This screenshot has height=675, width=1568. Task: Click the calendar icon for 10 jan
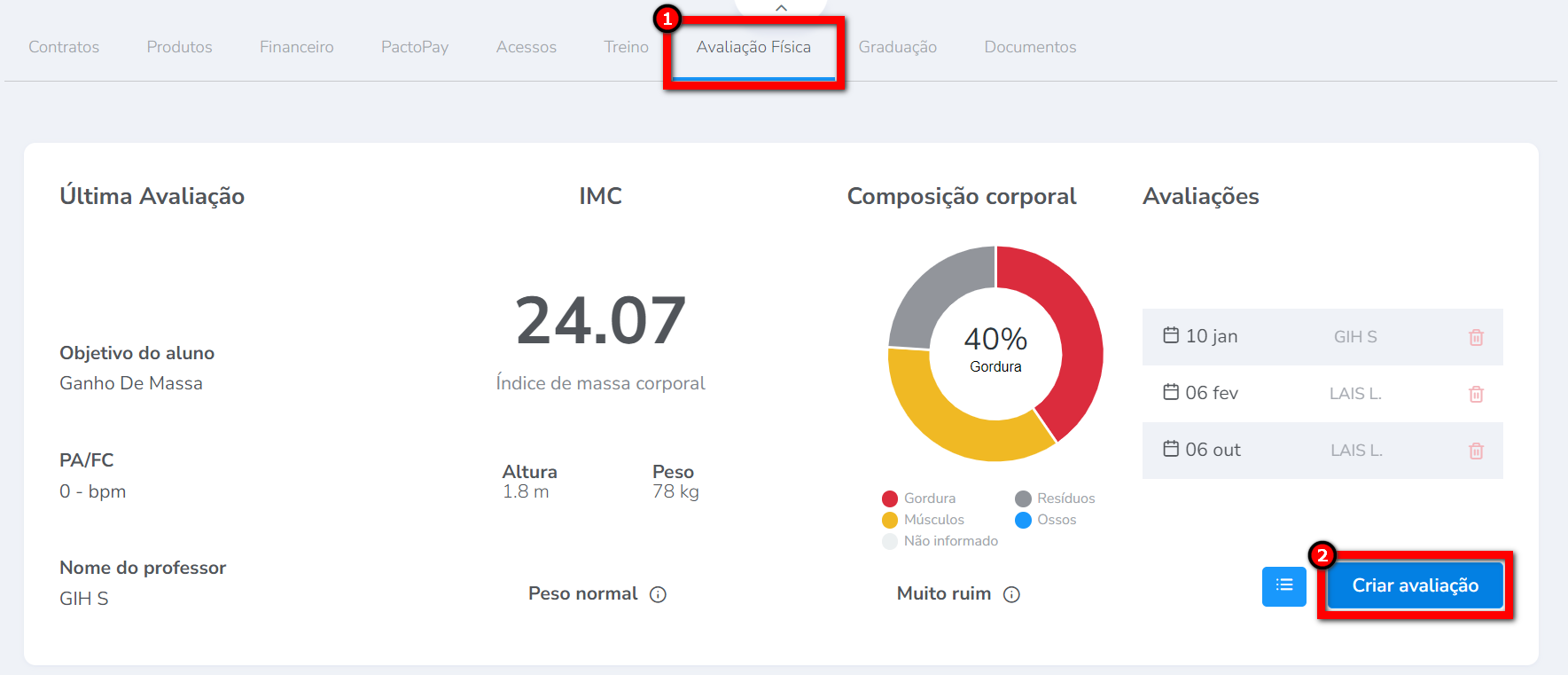pos(1171,335)
